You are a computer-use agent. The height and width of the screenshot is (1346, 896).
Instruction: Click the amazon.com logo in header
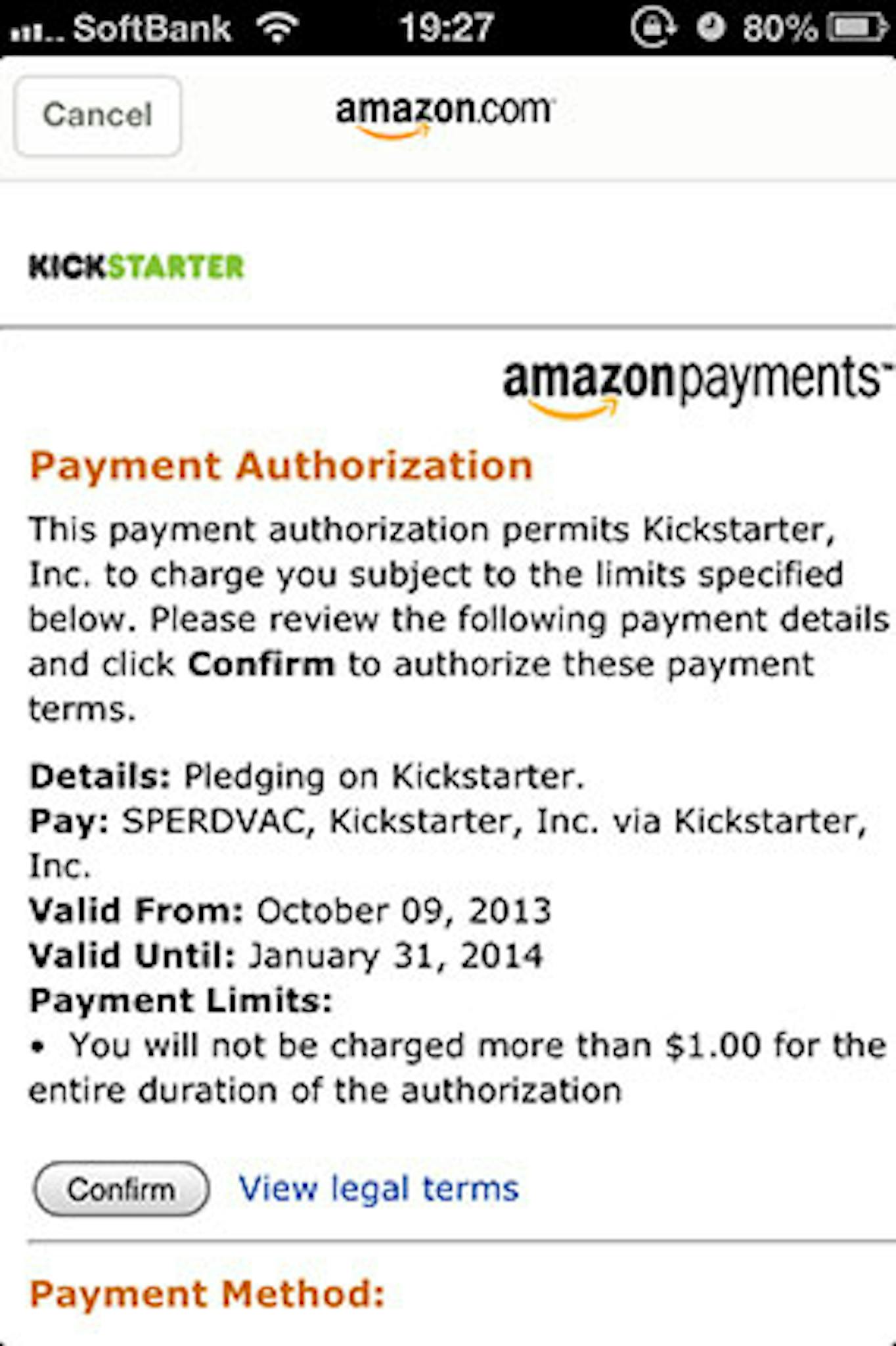pos(445,113)
